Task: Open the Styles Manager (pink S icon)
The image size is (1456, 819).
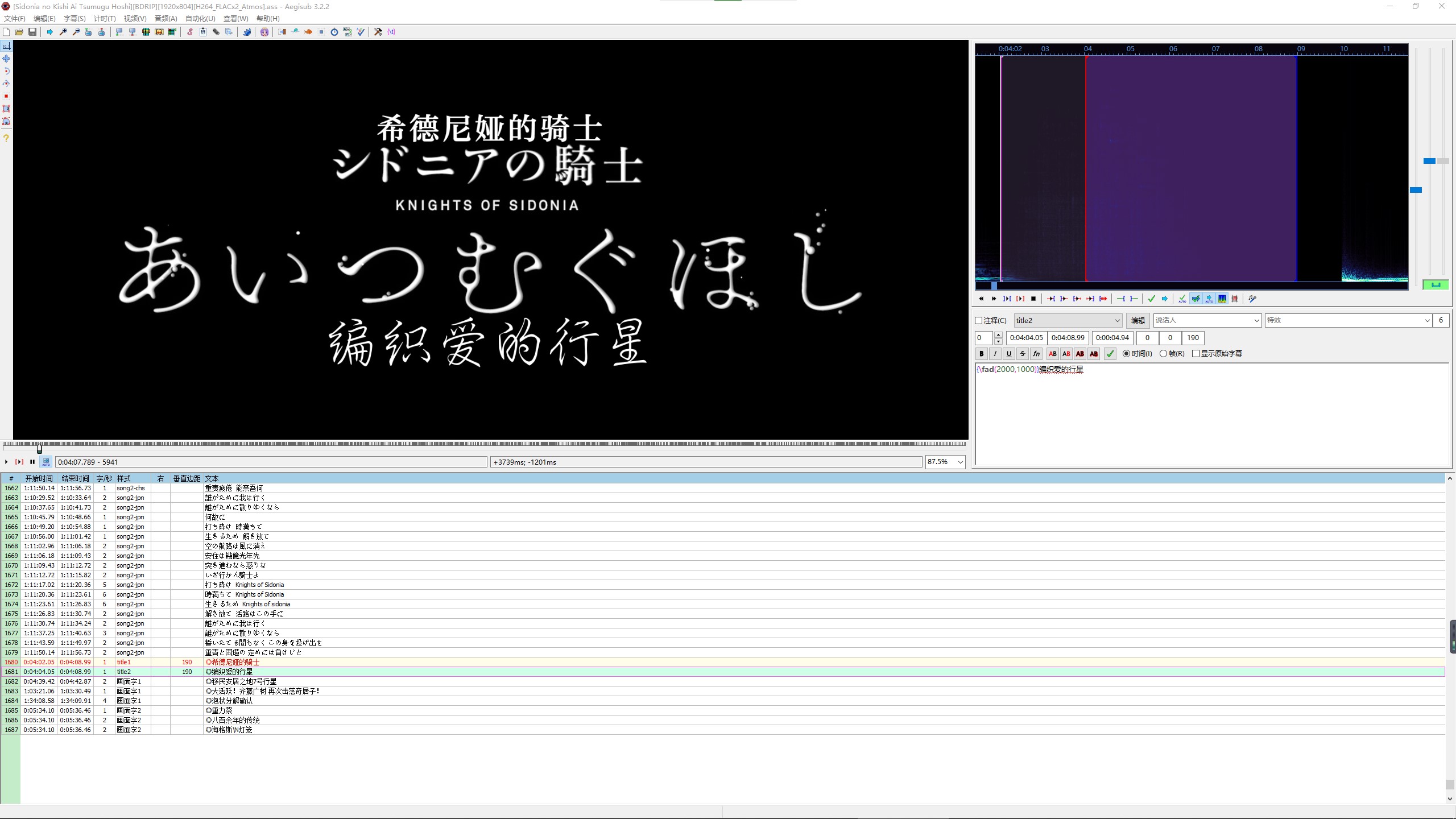Action: pos(190,32)
